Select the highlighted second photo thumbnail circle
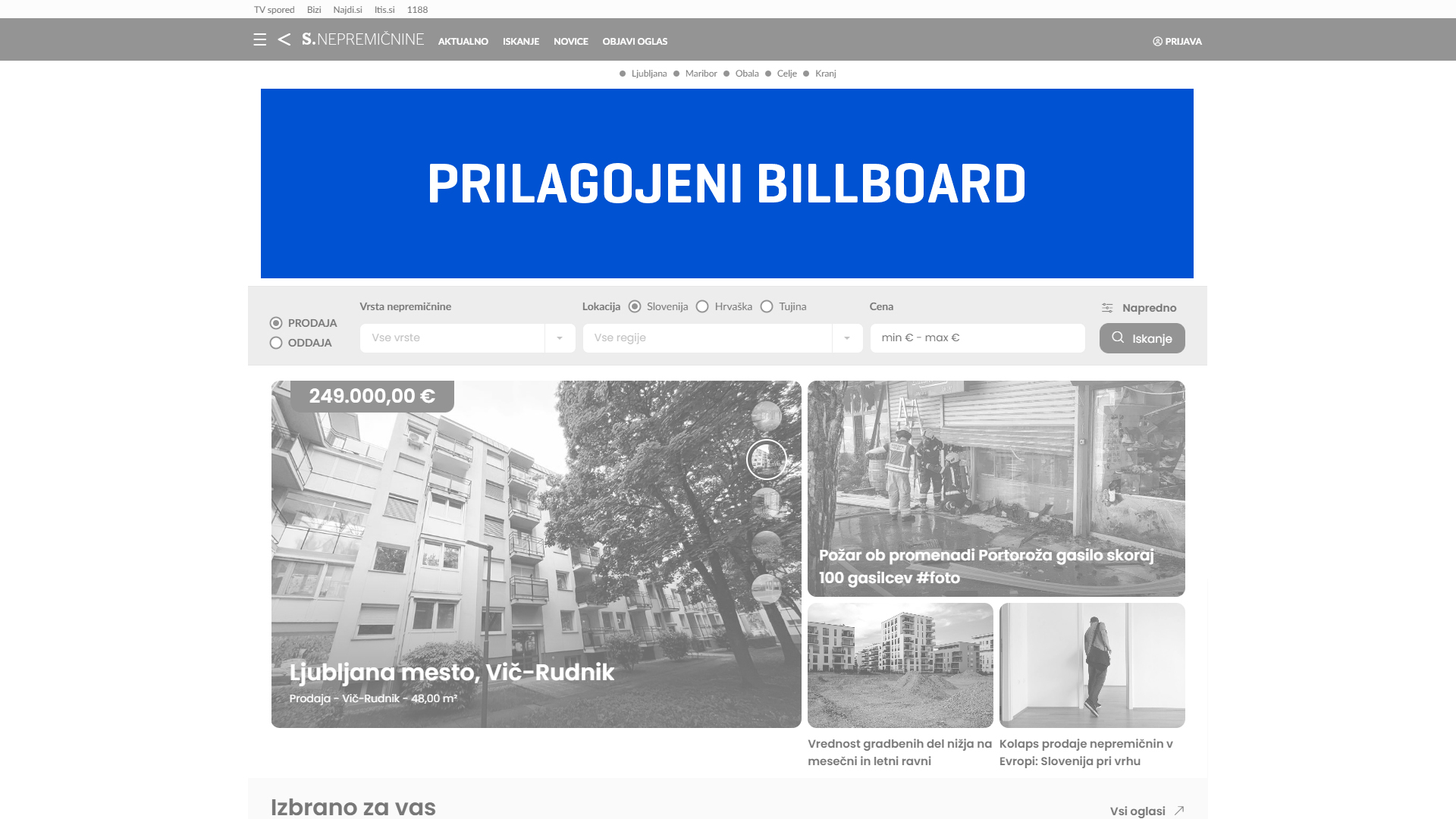This screenshot has height=819, width=1456. coord(767,460)
